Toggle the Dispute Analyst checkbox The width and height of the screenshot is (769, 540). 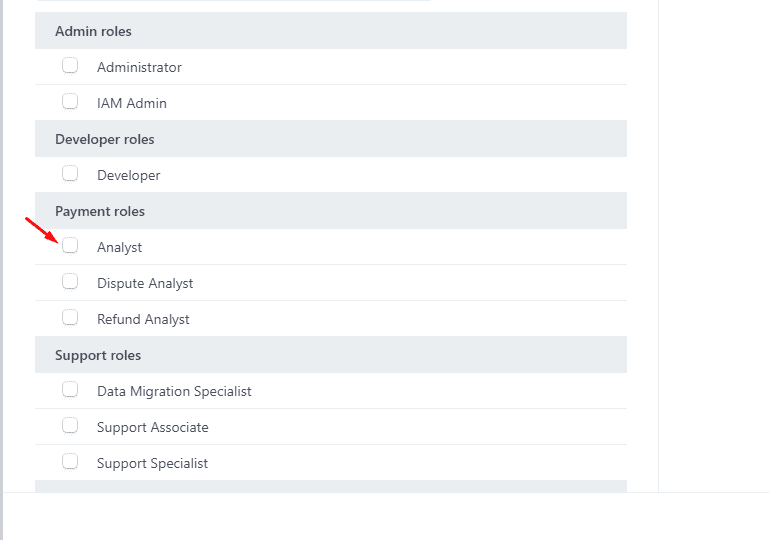pos(70,282)
